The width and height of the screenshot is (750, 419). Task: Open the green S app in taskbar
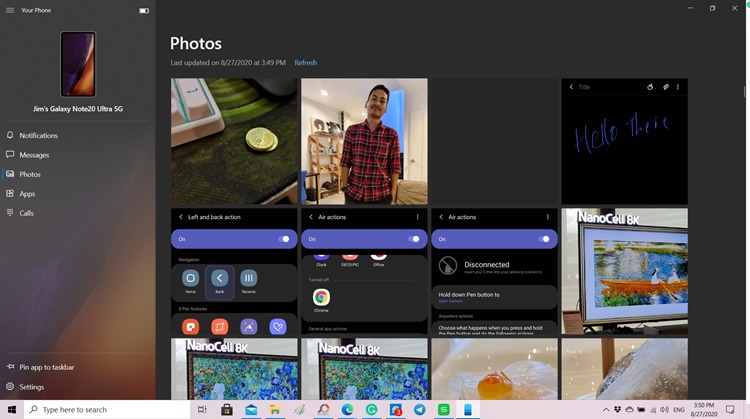coord(444,409)
